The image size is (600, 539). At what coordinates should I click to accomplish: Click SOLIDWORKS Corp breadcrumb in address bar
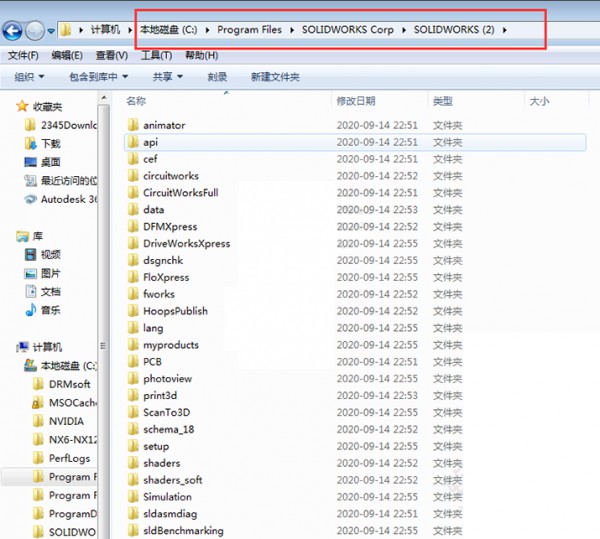(347, 29)
